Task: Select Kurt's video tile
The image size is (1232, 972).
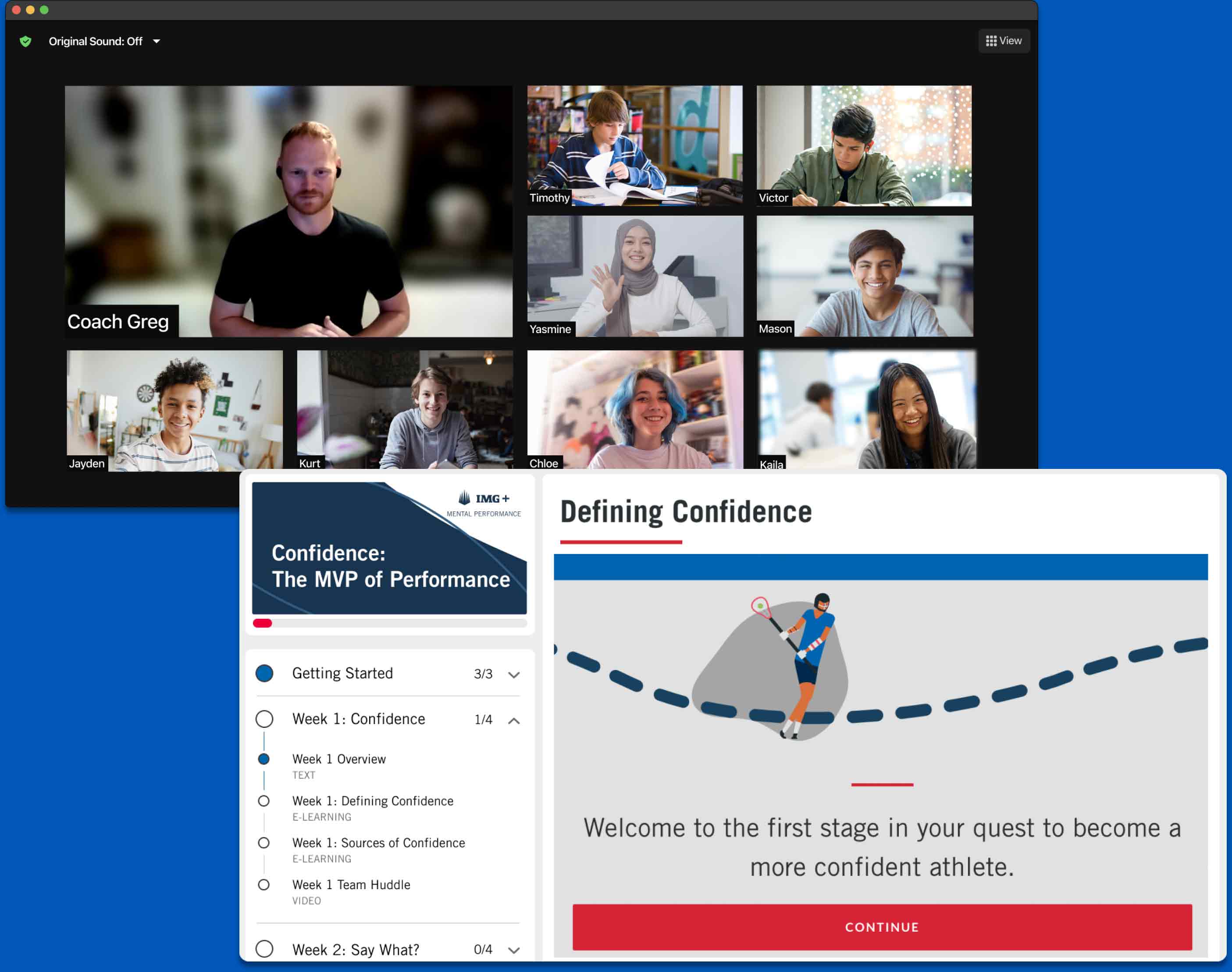Action: tap(405, 410)
